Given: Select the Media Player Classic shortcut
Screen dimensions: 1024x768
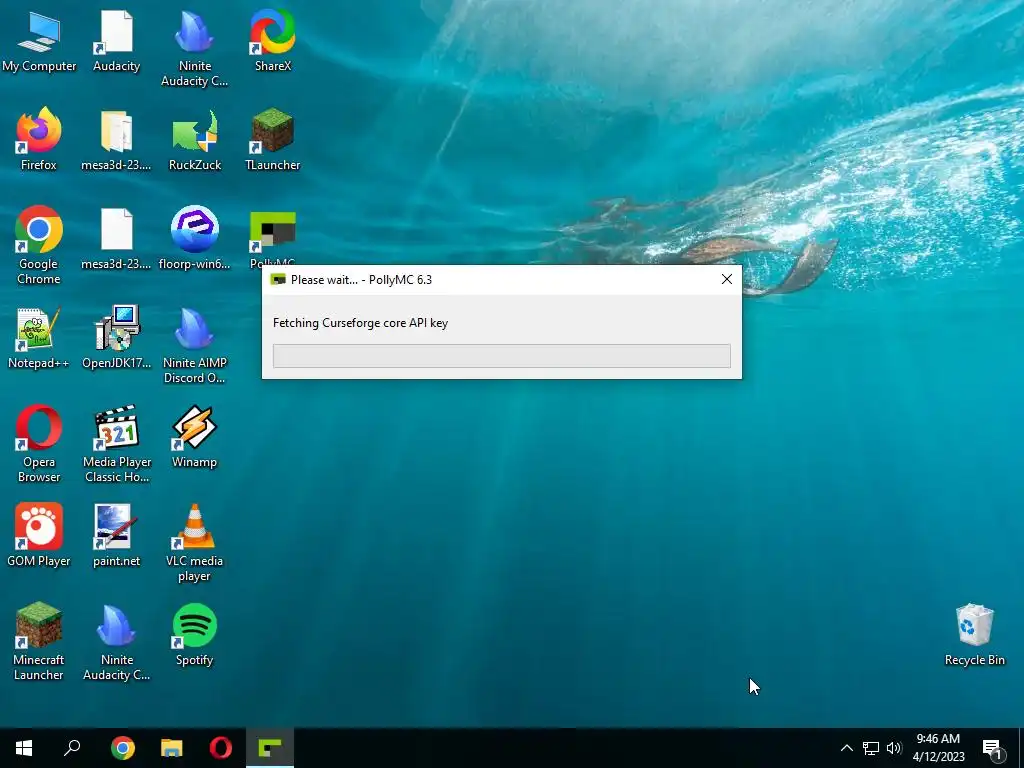Looking at the screenshot, I should point(116,444).
